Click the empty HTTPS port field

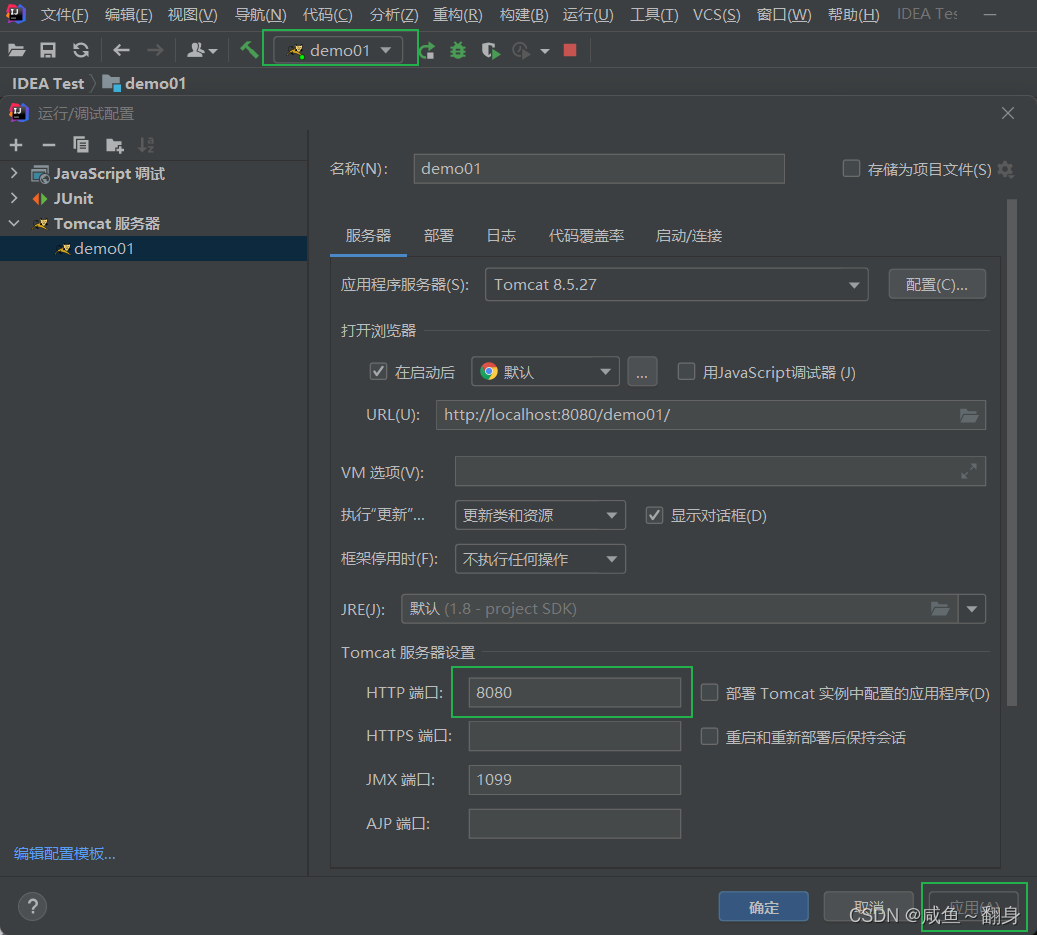574,736
